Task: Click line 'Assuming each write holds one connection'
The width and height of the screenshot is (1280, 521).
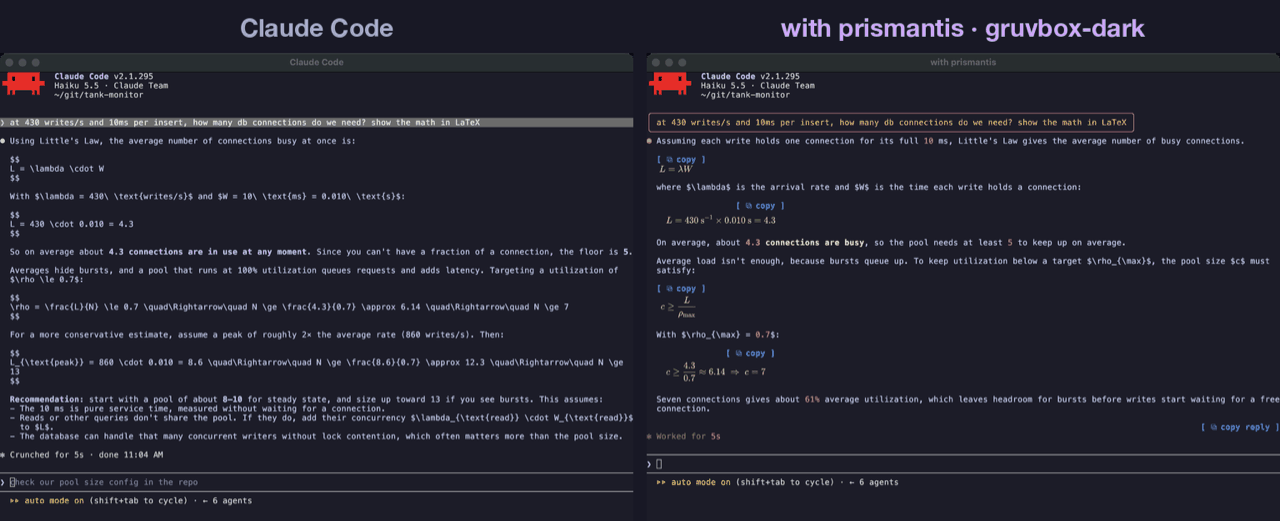Action: (951, 141)
